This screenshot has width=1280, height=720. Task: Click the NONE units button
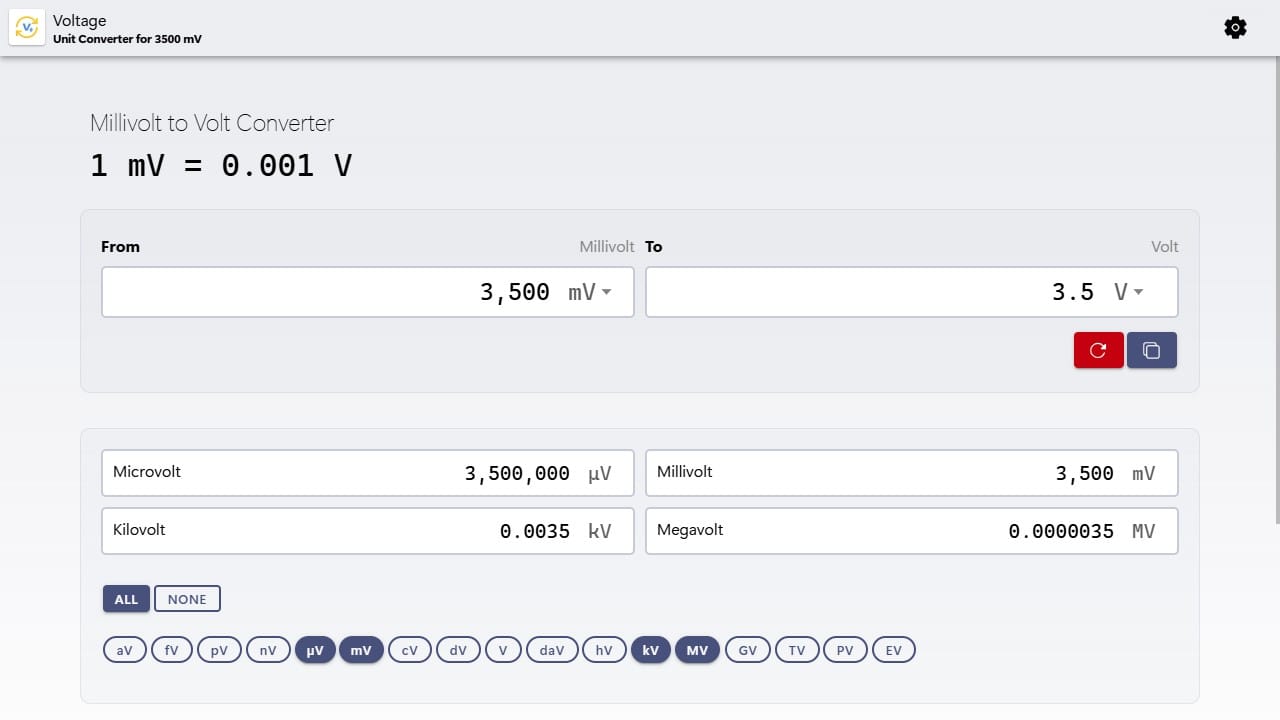point(187,598)
